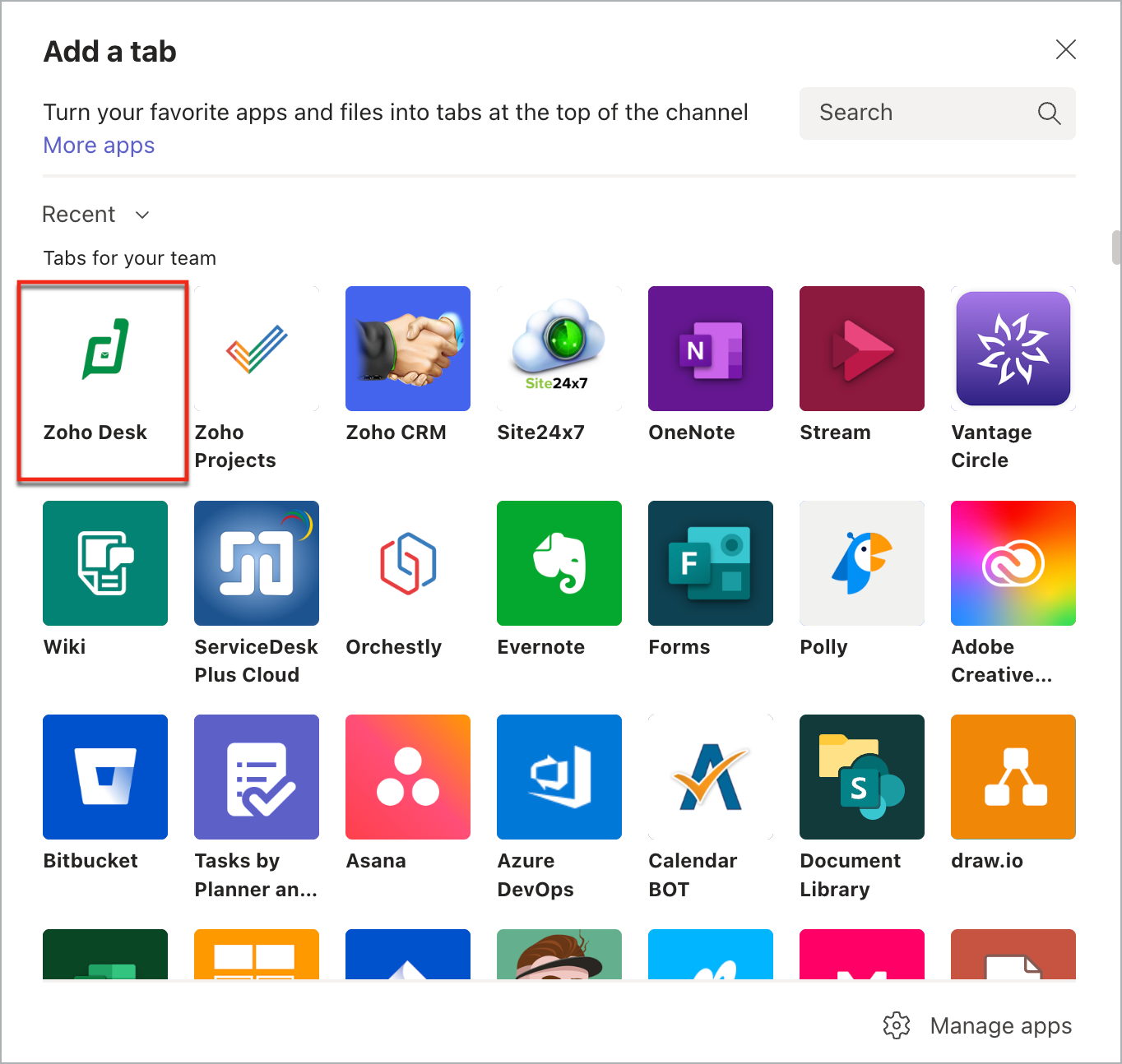Open the Manage apps link
1122x1064 pixels.
click(1001, 1026)
